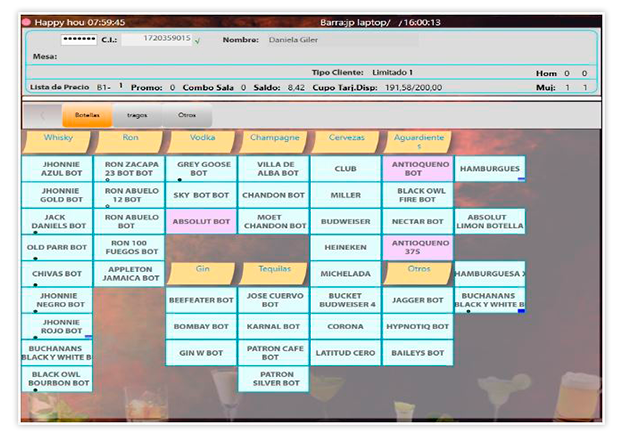Select Grey Goose Bot product
627x442 pixels.
(x=201, y=169)
